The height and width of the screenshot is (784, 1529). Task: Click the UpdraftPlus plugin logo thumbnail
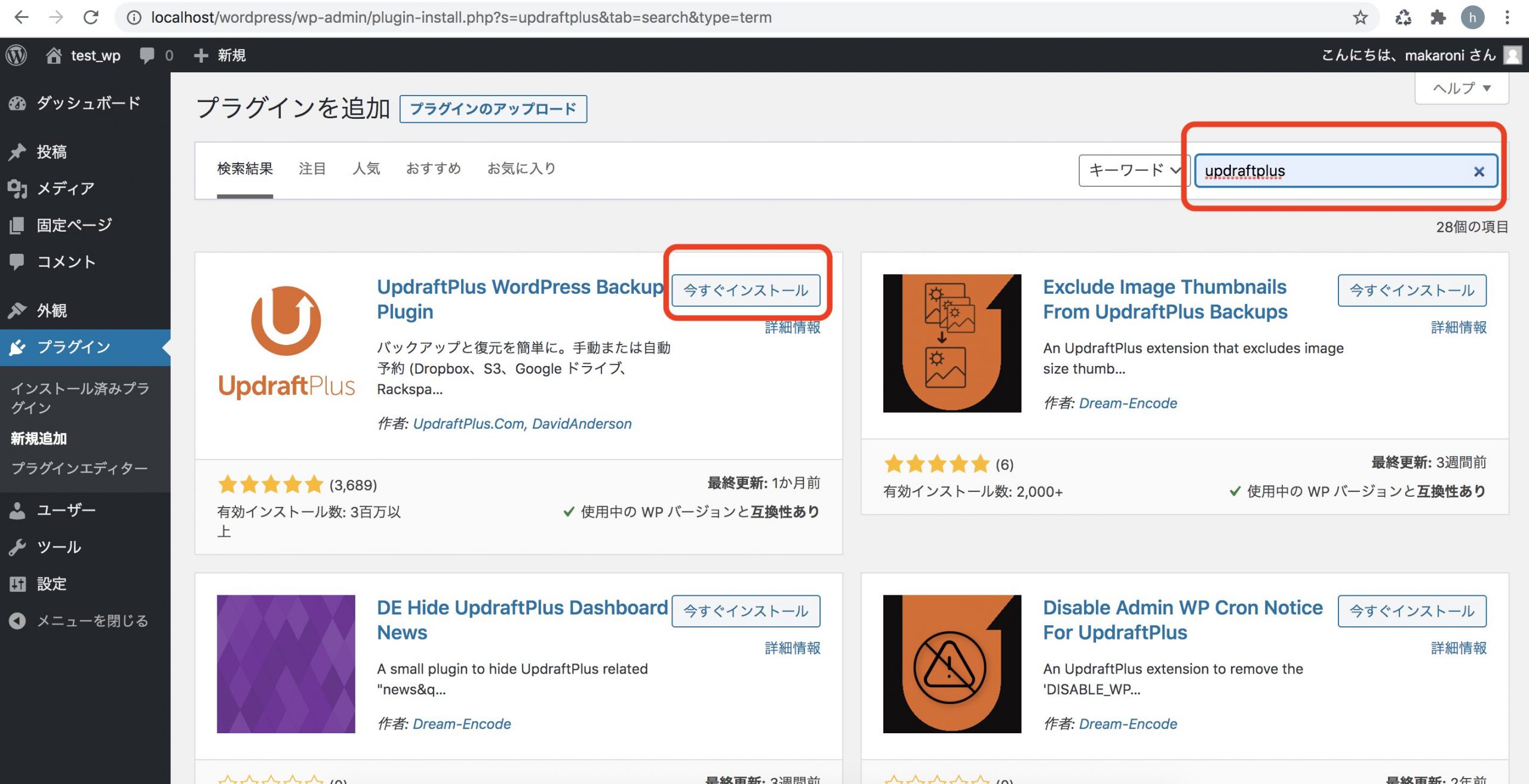click(x=286, y=343)
